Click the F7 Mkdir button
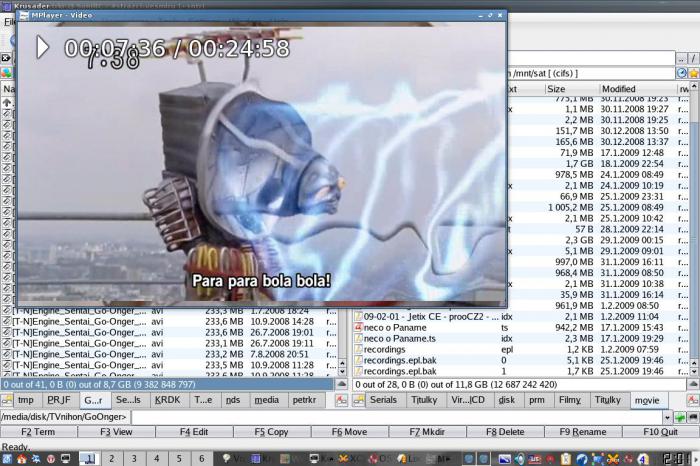The height and width of the screenshot is (466, 700). (427, 432)
